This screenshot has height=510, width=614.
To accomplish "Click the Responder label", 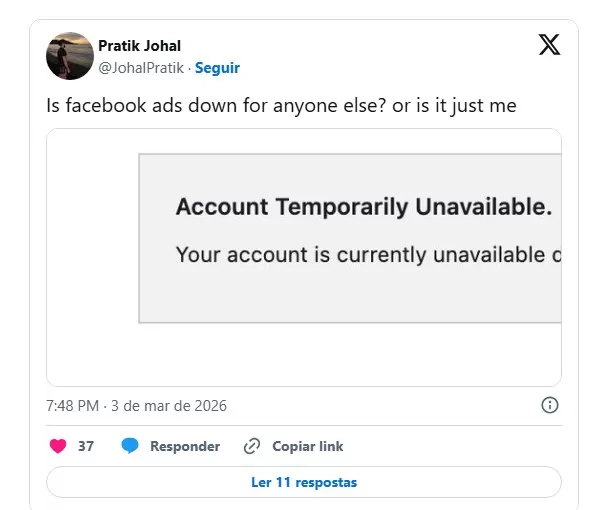I will (185, 446).
